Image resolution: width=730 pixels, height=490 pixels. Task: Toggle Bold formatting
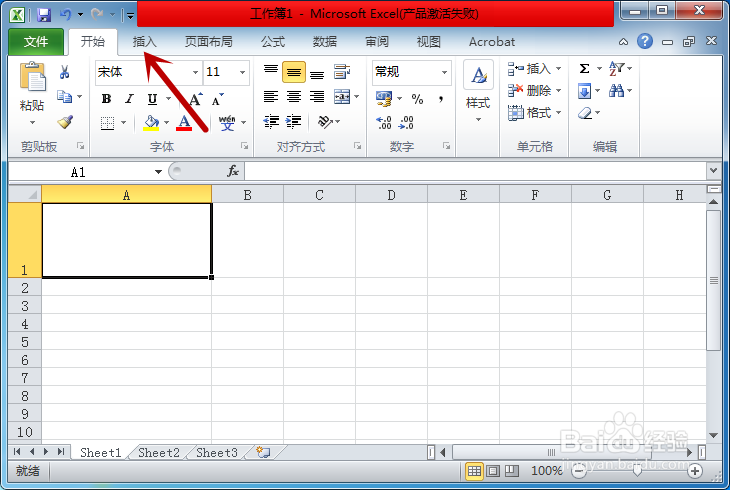pyautogui.click(x=107, y=99)
